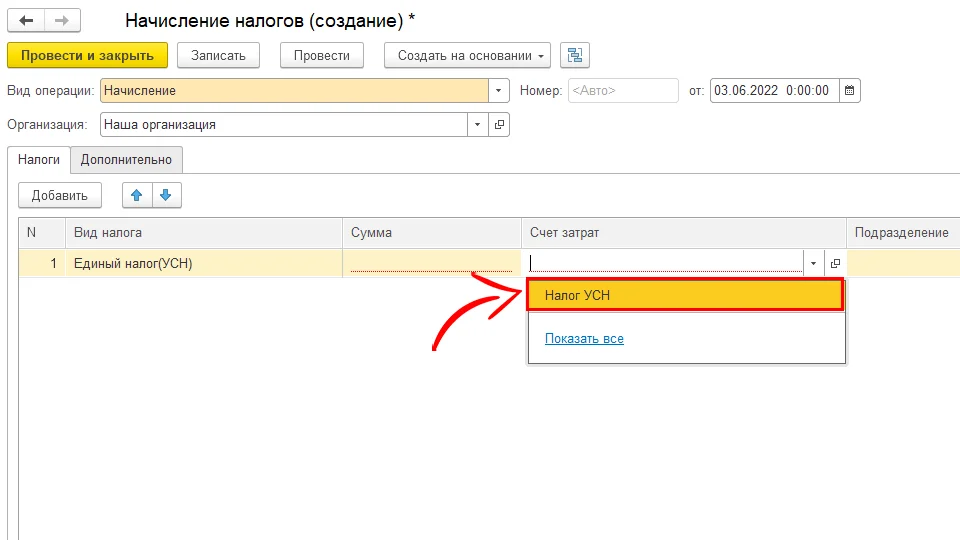Viewport: 960px width, 540px height.
Task: Move the row up with arrow
Action: (x=137, y=195)
